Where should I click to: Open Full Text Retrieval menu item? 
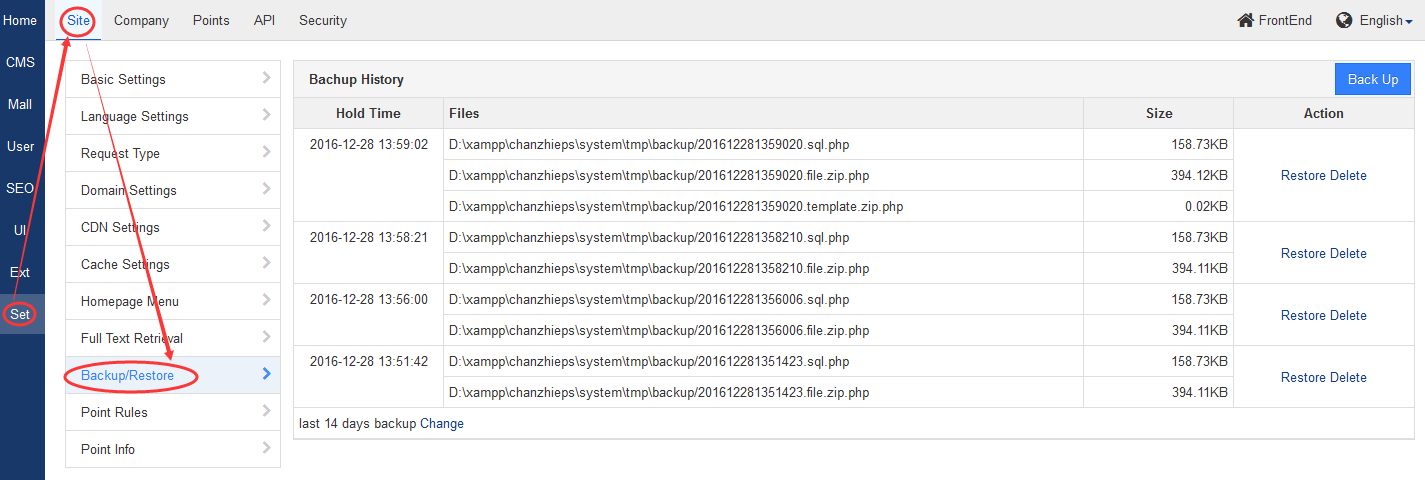[x=173, y=338]
